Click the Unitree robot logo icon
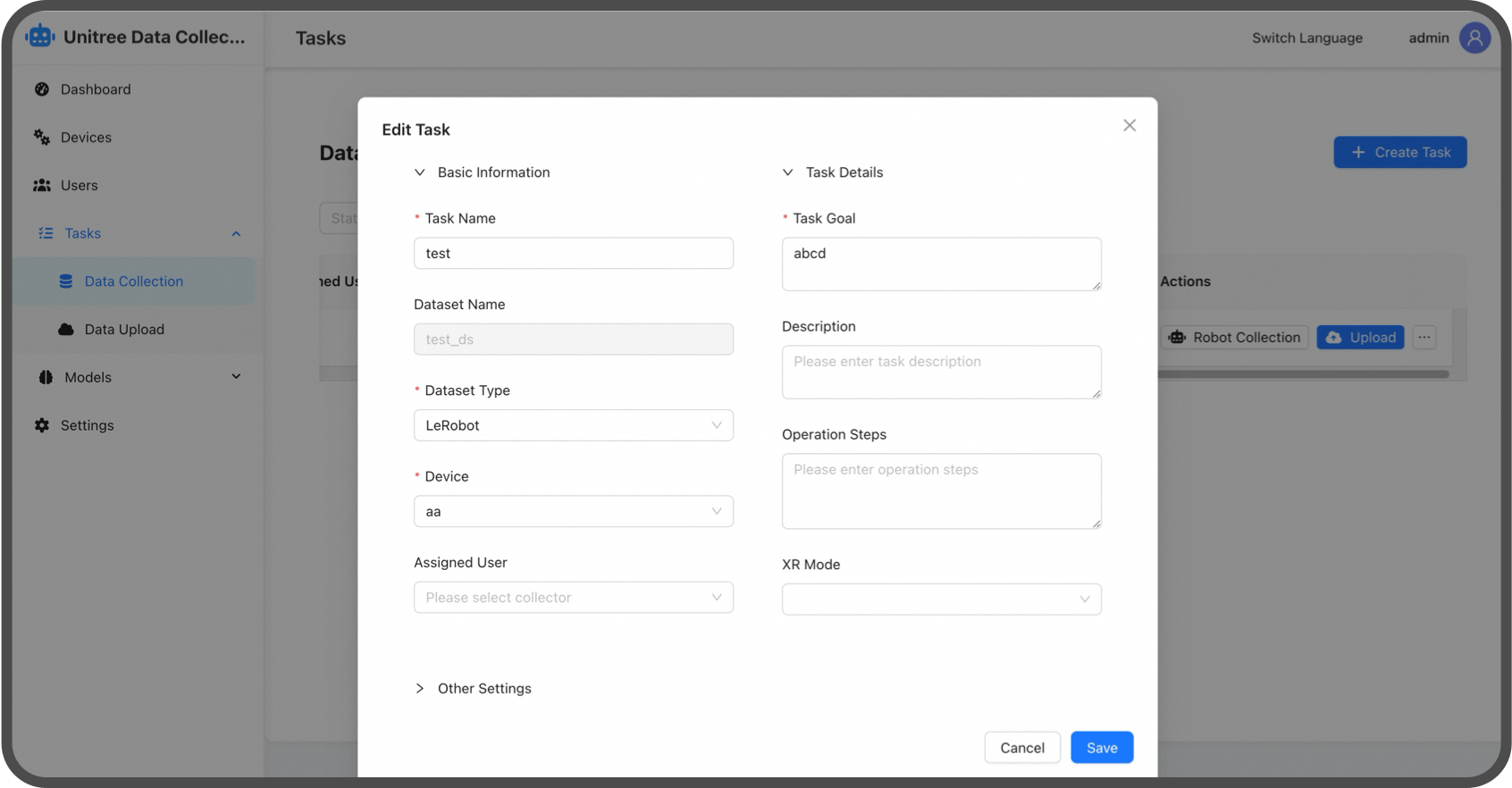The width and height of the screenshot is (1512, 788). 40,37
